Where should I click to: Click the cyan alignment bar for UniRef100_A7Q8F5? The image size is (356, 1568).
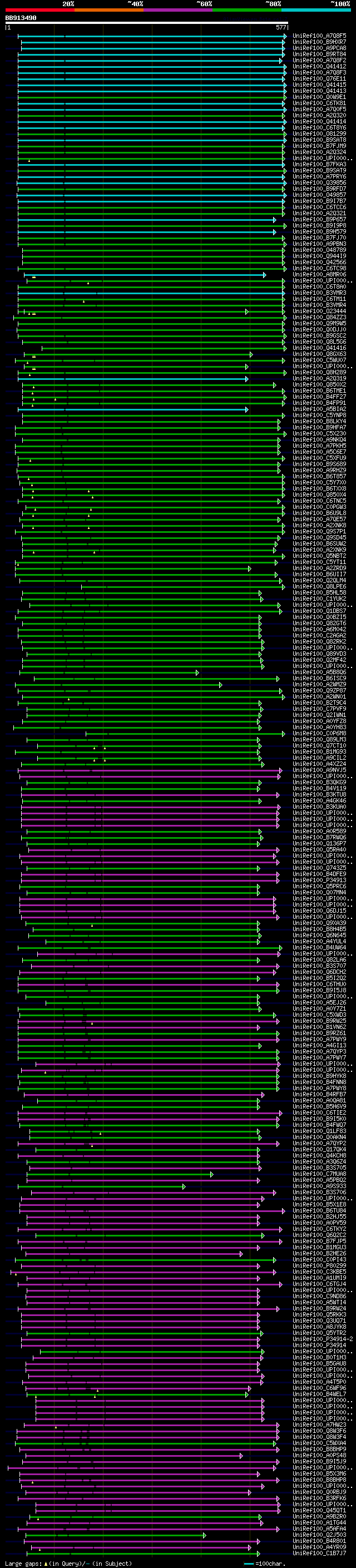(x=152, y=36)
